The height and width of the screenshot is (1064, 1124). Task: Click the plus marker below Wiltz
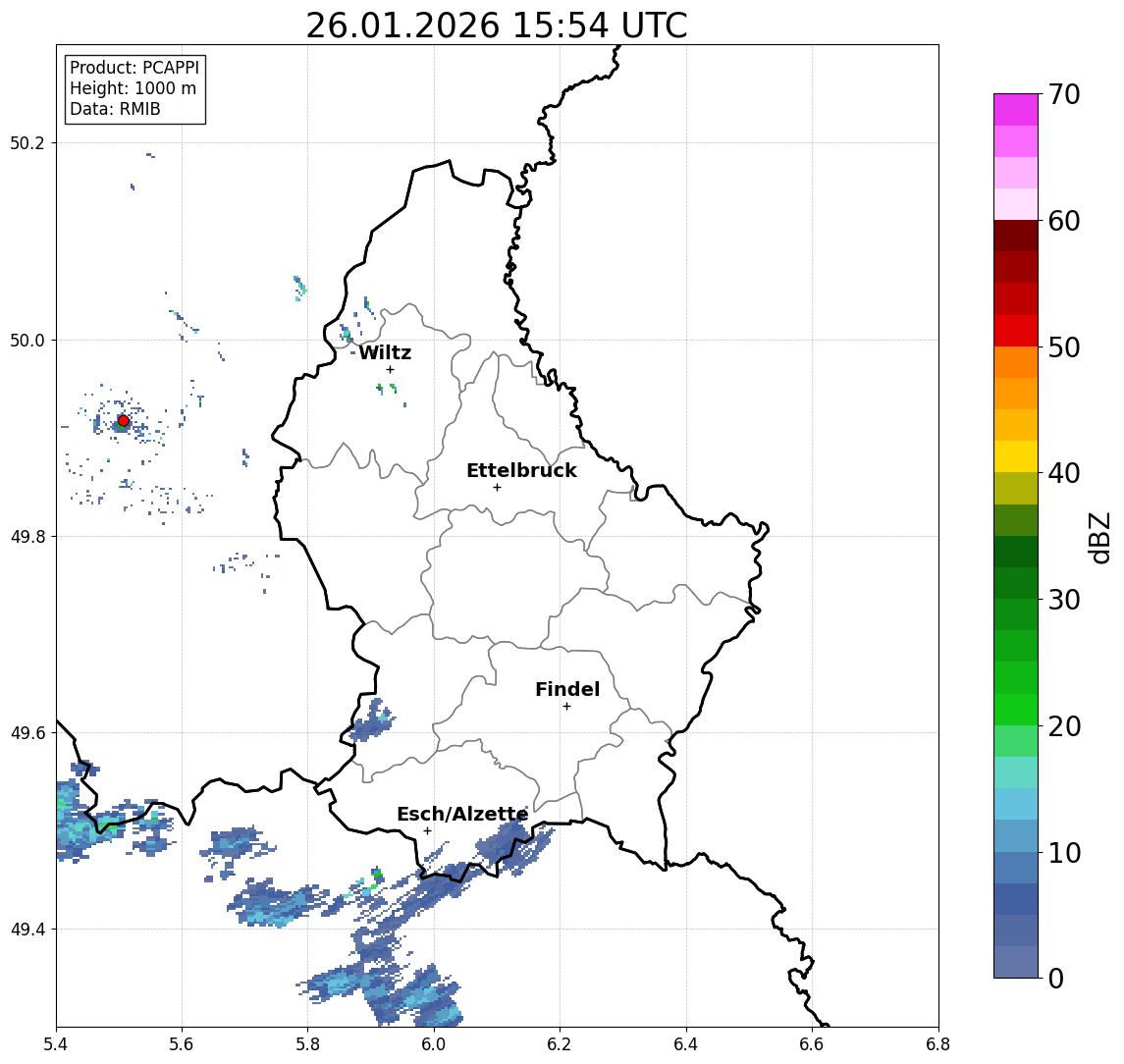390,369
